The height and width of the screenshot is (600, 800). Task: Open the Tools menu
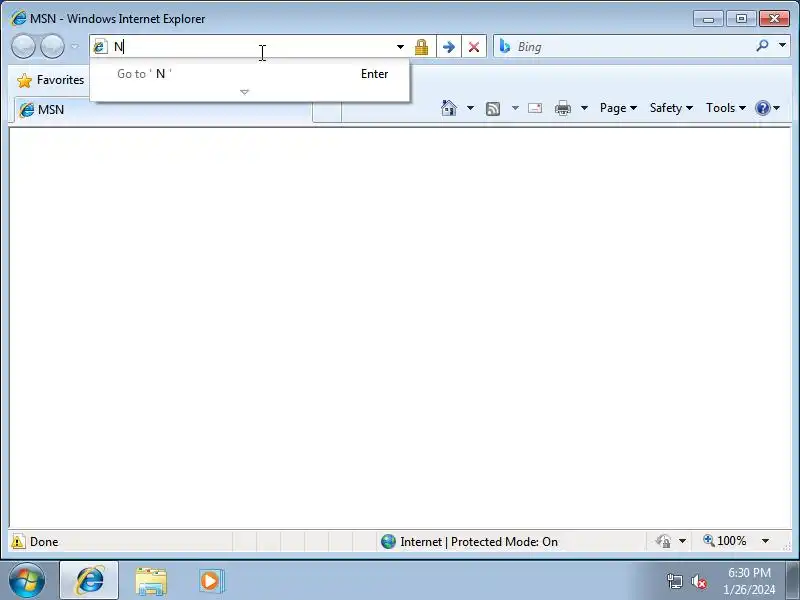(726, 108)
